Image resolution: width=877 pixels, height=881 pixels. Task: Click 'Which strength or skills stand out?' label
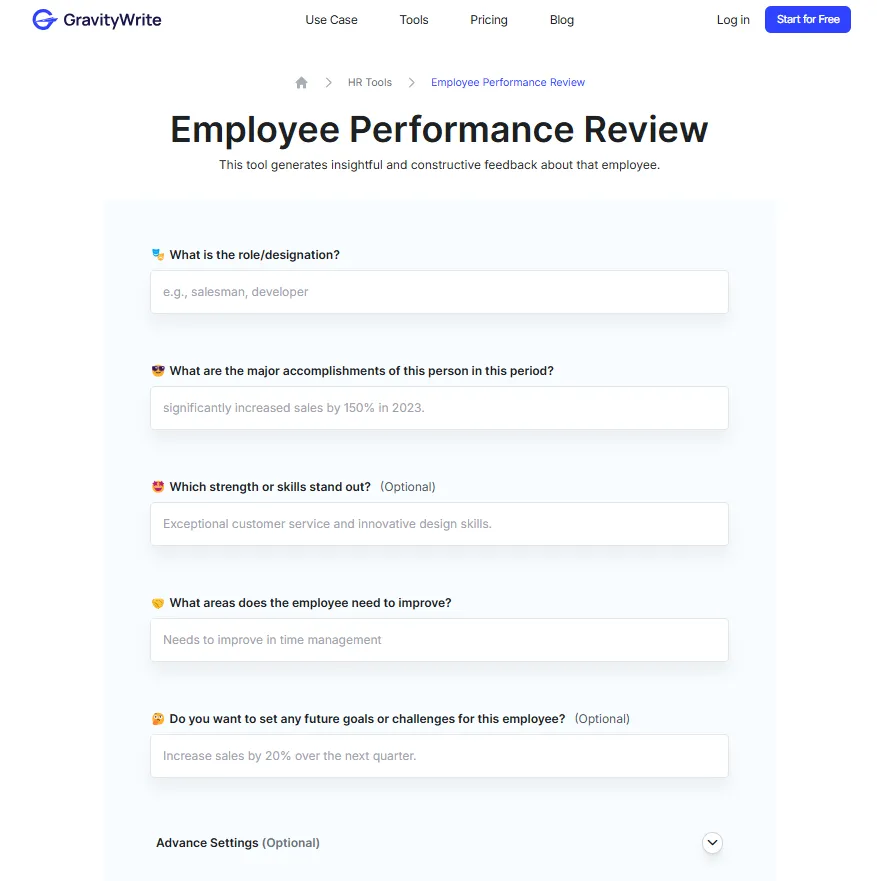(x=270, y=487)
